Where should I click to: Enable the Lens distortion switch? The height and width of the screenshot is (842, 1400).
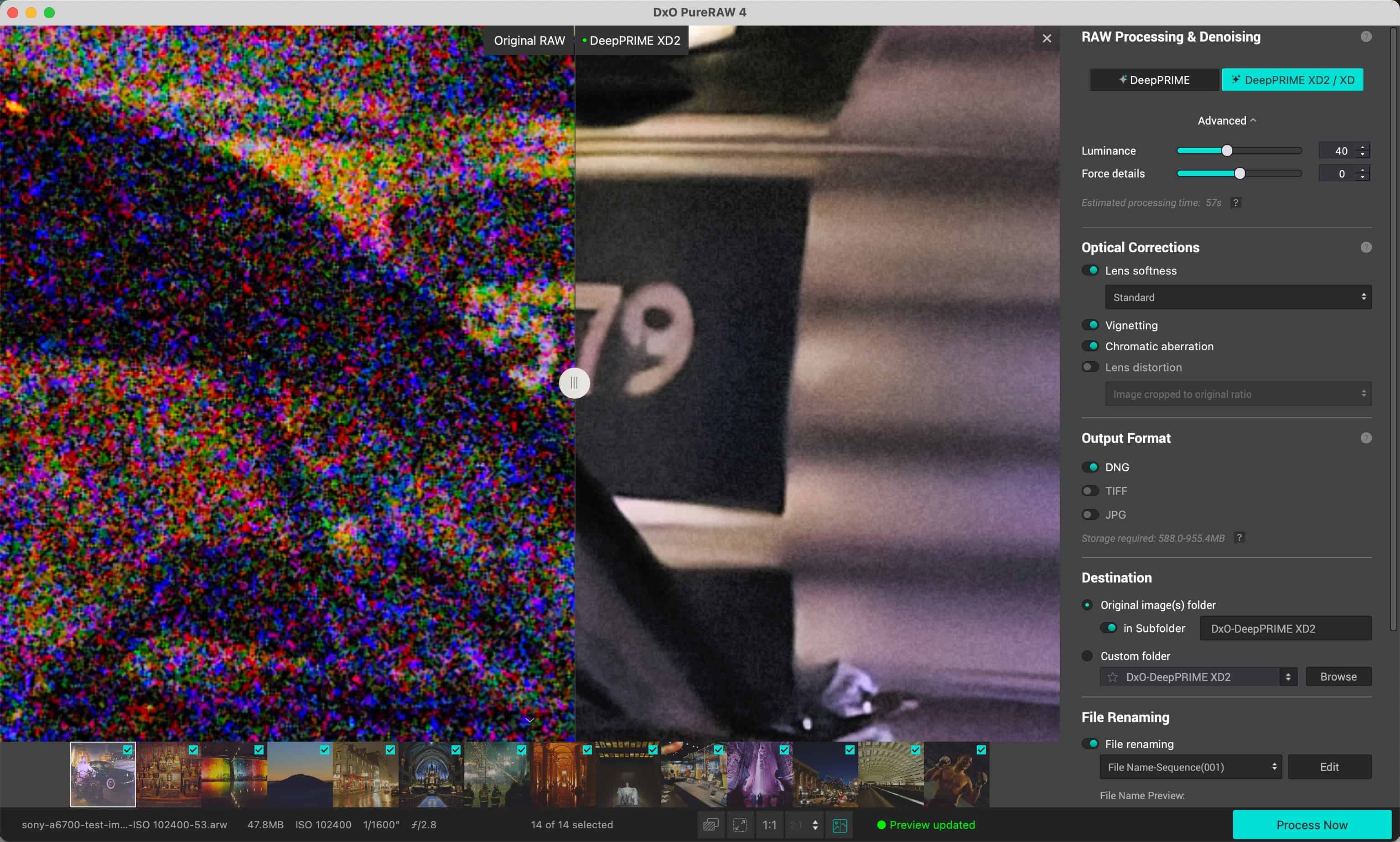[1090, 367]
